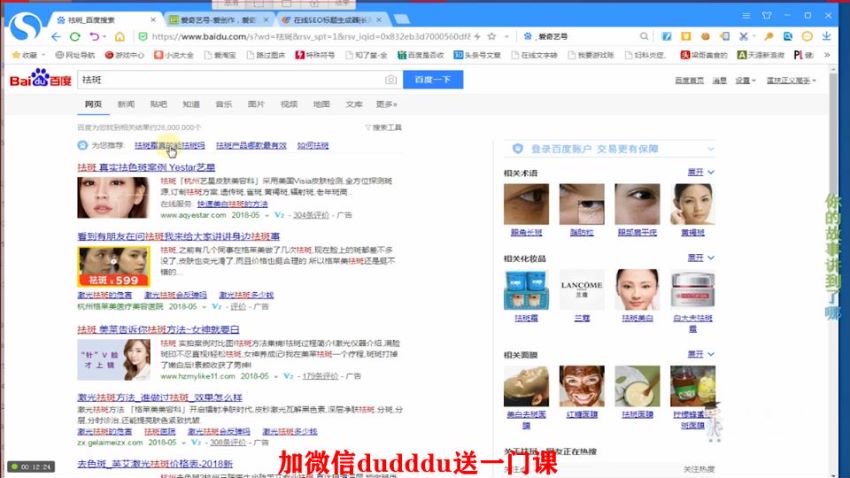Expand the 相关术语 section with 展开
The width and height of the screenshot is (850, 478).
(701, 172)
